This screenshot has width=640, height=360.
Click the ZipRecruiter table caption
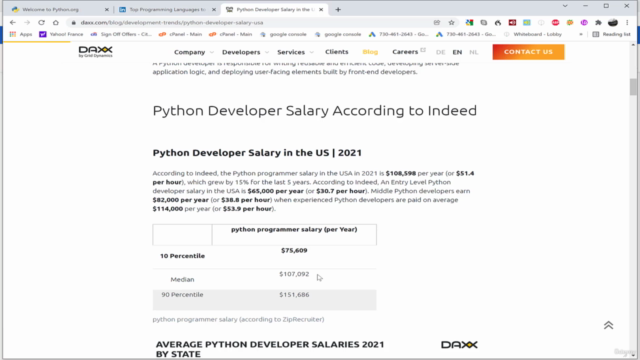[238, 319]
